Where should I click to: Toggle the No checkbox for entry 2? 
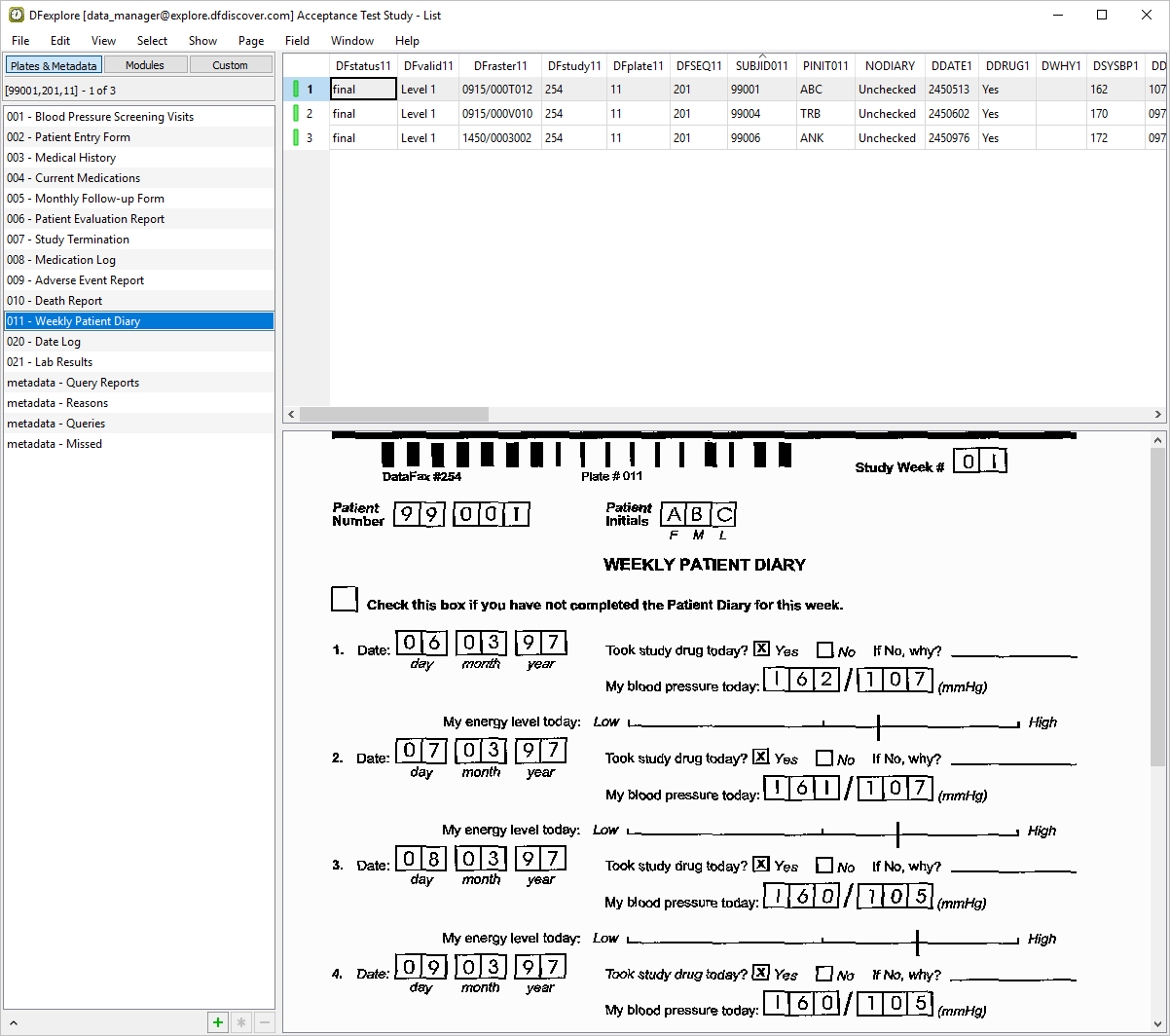coord(824,758)
